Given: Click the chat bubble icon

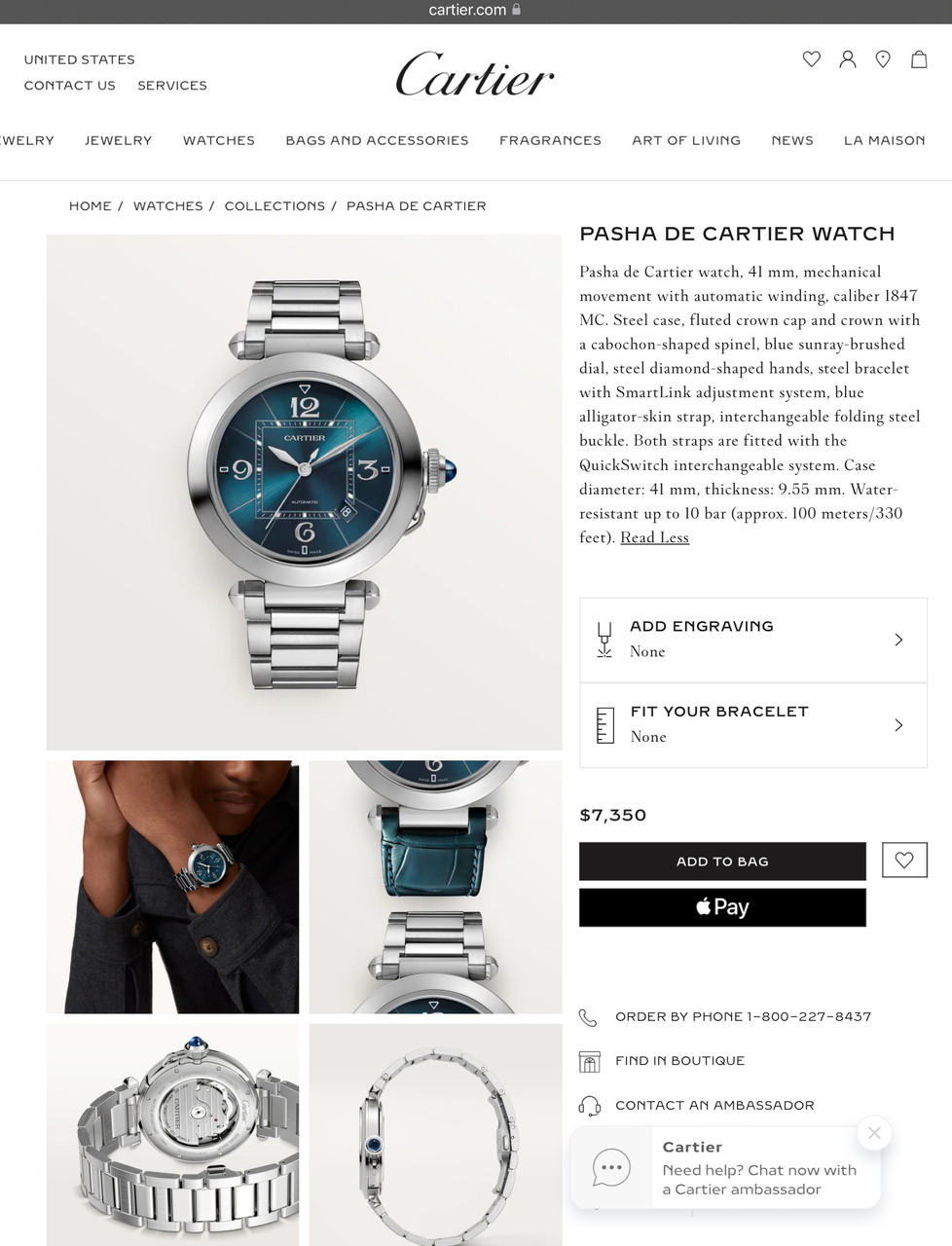Looking at the screenshot, I should [x=611, y=1166].
